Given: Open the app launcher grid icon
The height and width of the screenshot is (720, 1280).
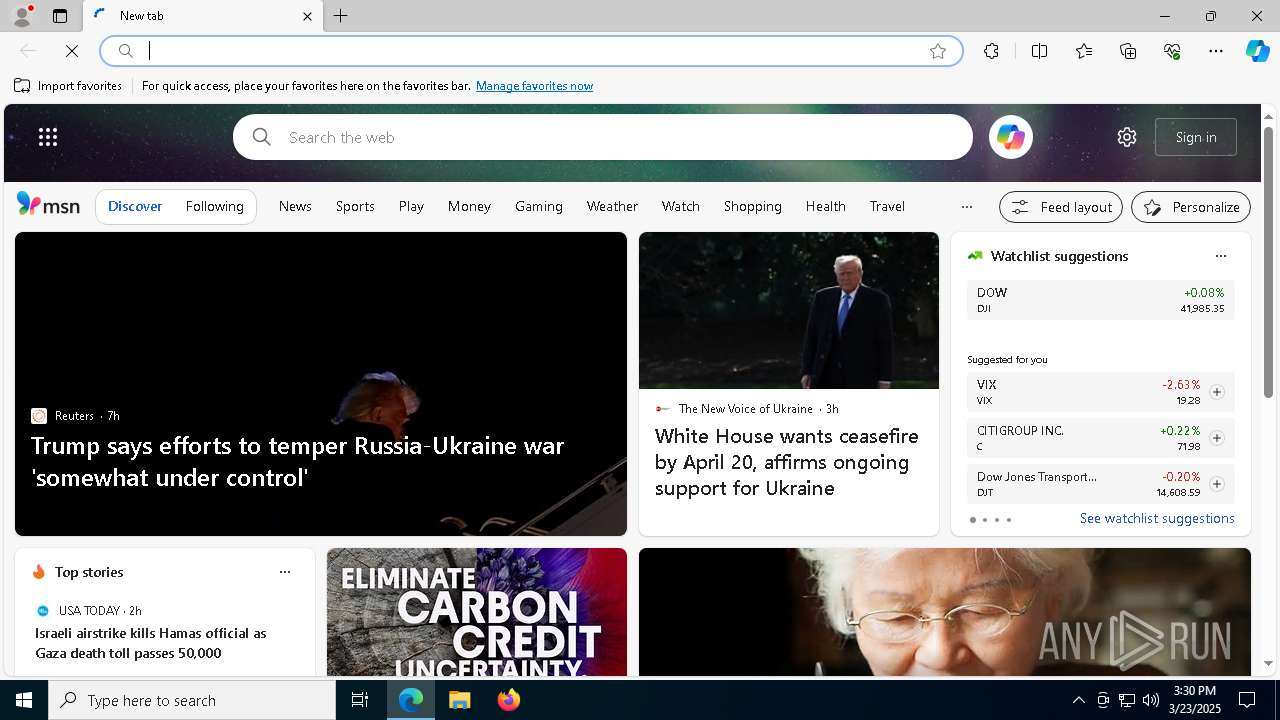Looking at the screenshot, I should [48, 137].
